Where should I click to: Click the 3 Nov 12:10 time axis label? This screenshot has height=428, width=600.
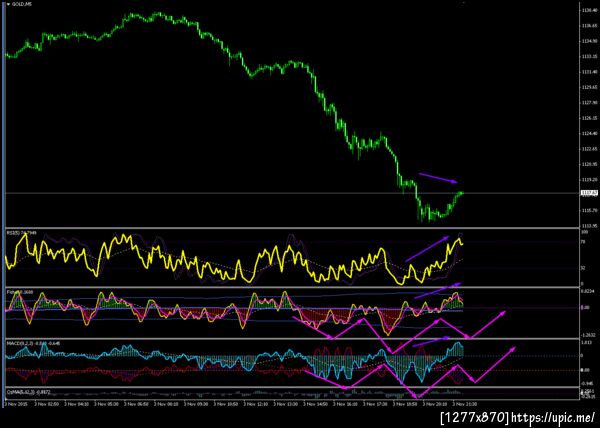[255, 403]
